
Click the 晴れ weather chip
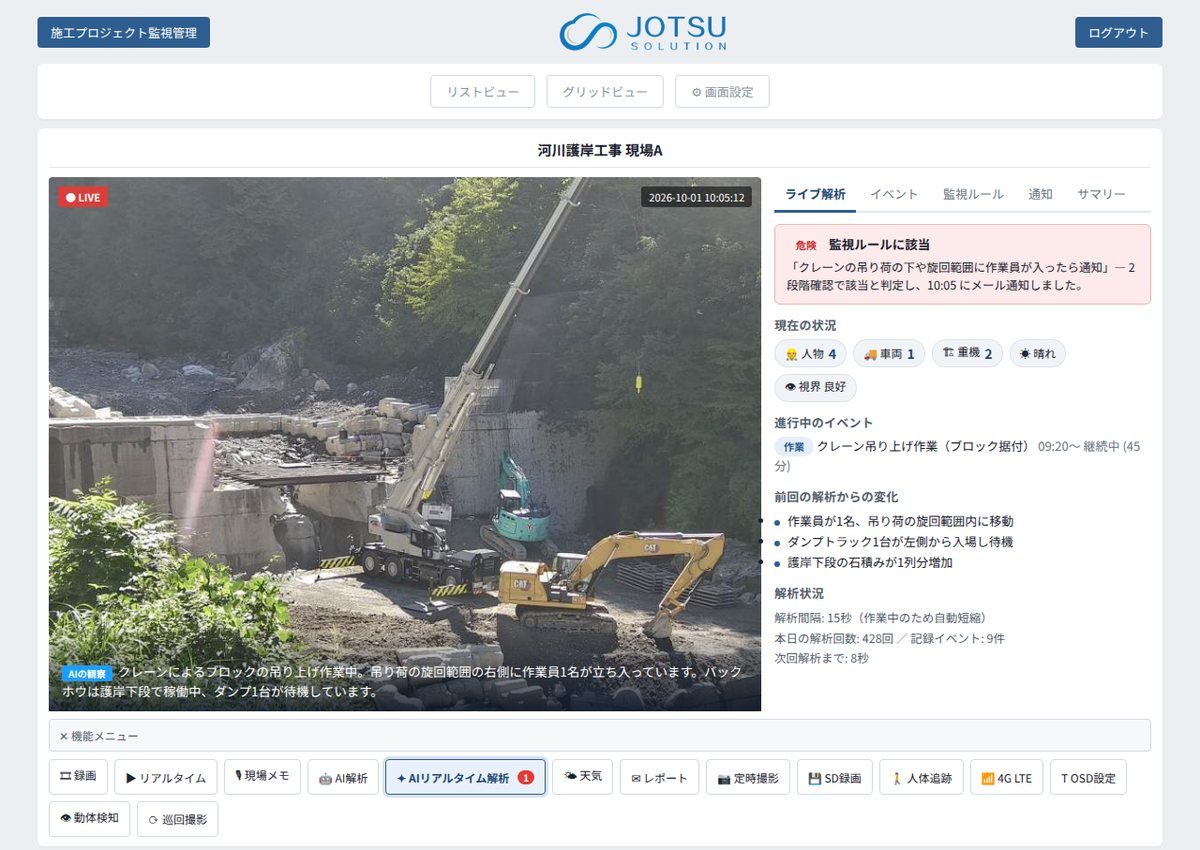(x=1037, y=354)
